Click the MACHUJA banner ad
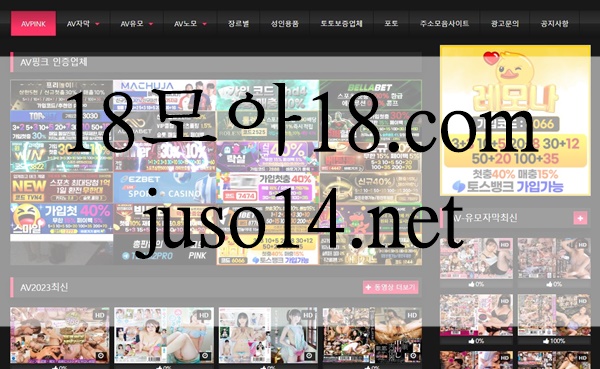This screenshot has width=600, height=369. (165, 95)
